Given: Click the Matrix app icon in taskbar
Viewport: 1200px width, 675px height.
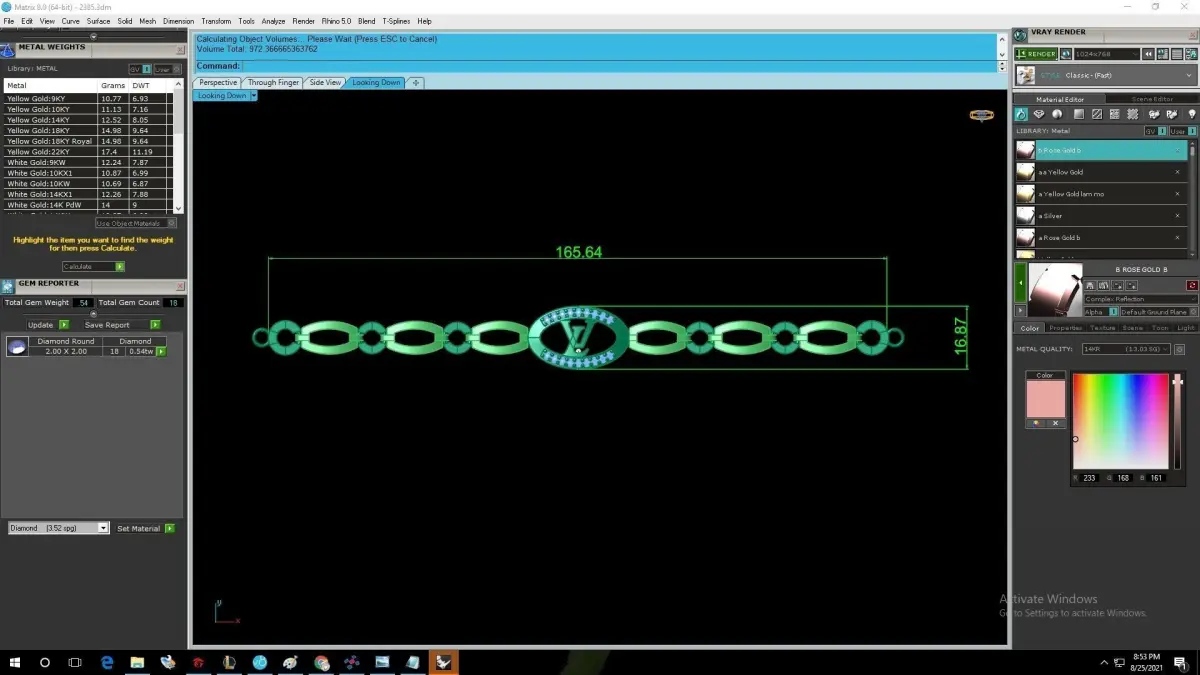Looking at the screenshot, I should [x=443, y=662].
